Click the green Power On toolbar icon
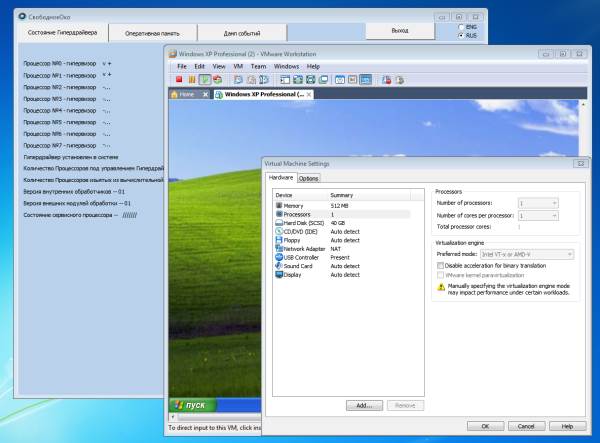The width and height of the screenshot is (600, 443). [205, 80]
